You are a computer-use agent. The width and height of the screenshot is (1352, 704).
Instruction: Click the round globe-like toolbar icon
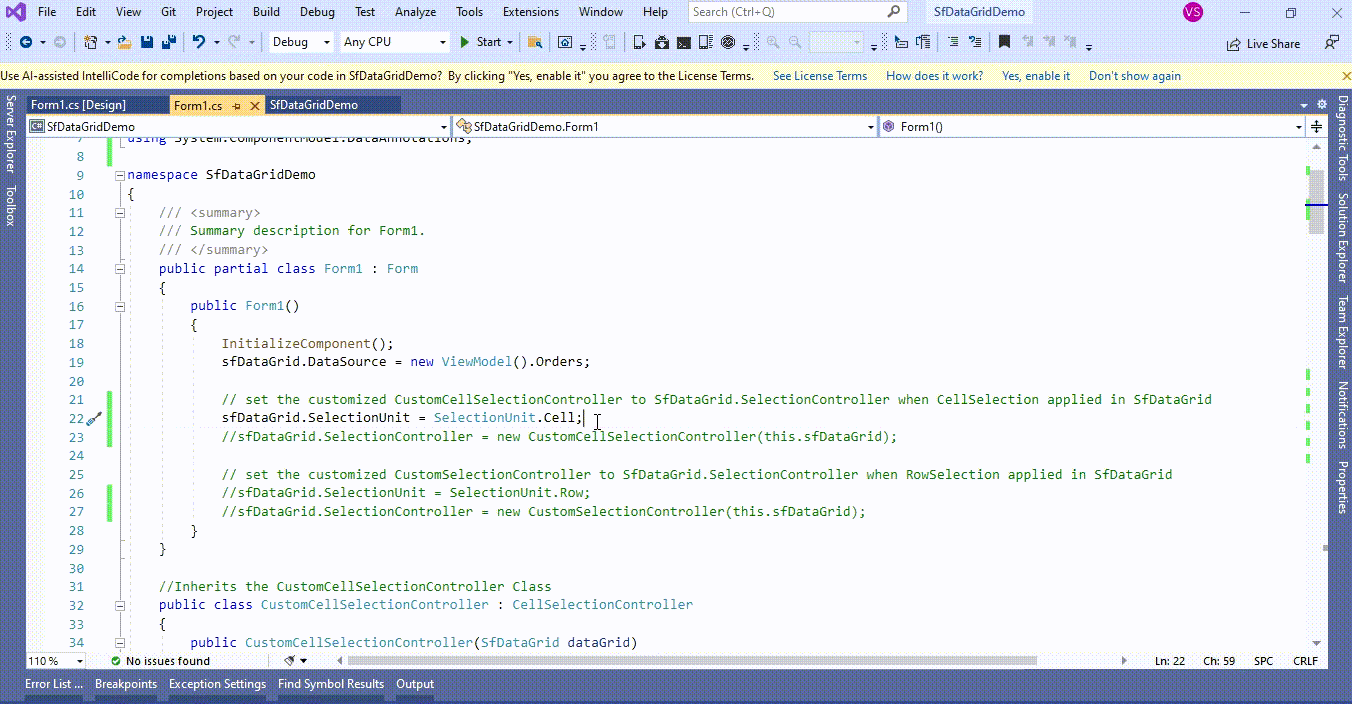pos(728,42)
